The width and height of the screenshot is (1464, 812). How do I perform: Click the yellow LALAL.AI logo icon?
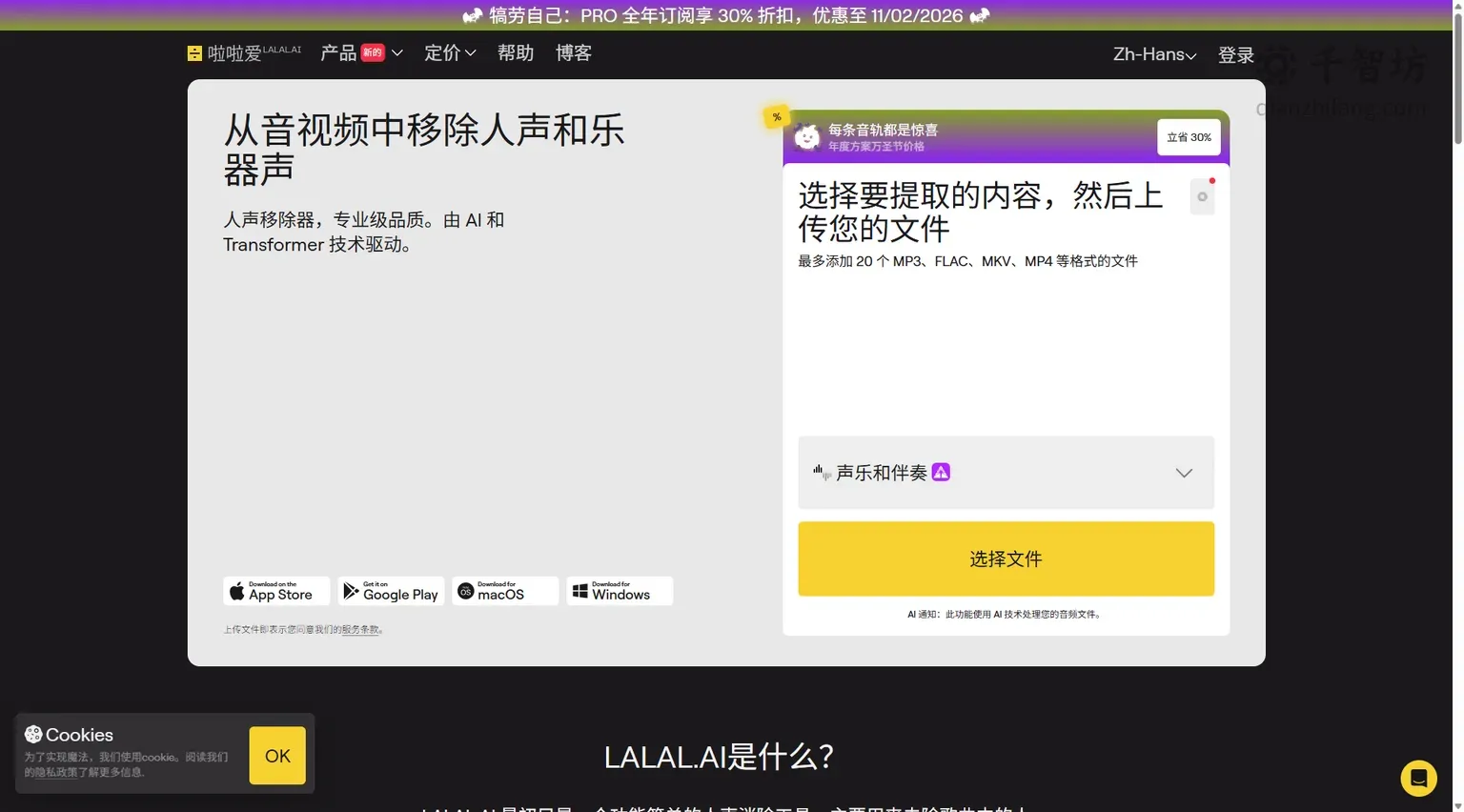194,53
